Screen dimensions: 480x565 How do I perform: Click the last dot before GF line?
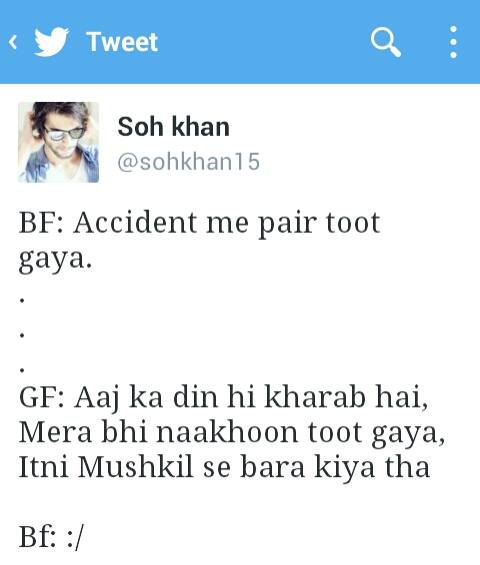(x=22, y=370)
